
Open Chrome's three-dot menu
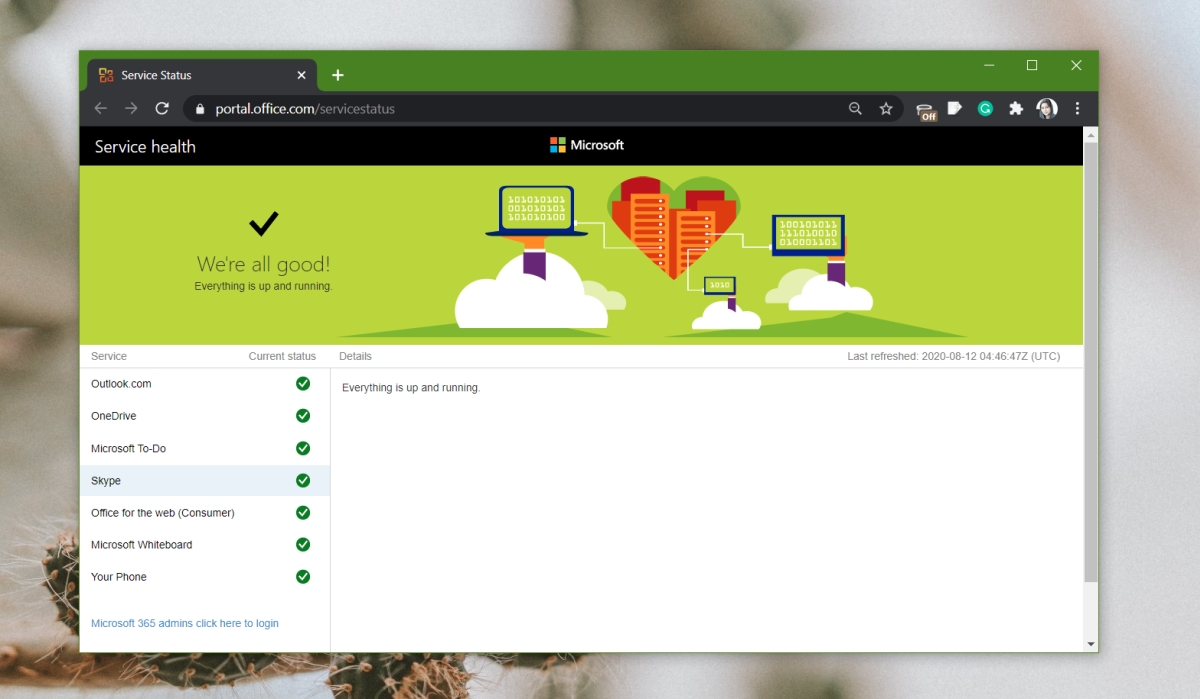point(1077,108)
